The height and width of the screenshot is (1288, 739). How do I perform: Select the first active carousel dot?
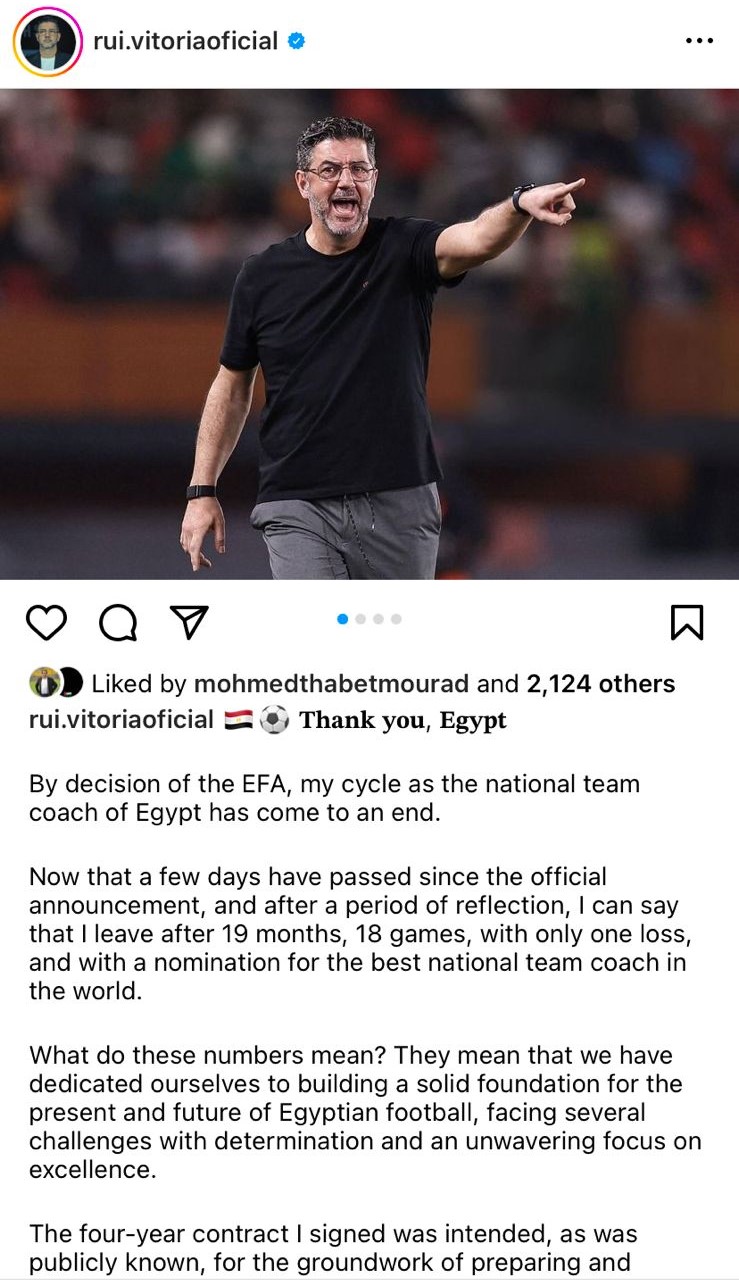[x=343, y=619]
